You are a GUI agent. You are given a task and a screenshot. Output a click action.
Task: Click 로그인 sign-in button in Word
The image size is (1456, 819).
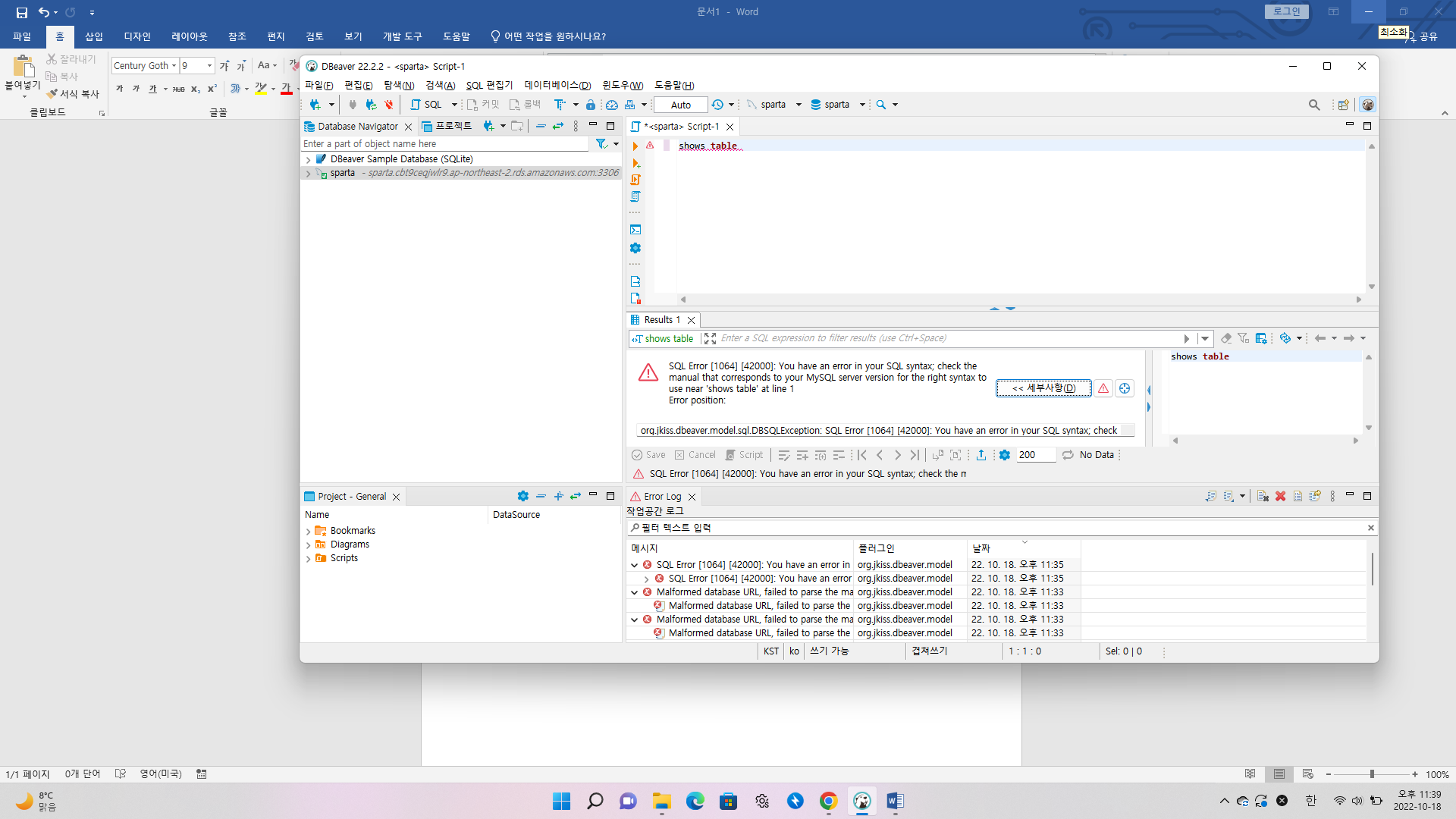coord(1287,11)
